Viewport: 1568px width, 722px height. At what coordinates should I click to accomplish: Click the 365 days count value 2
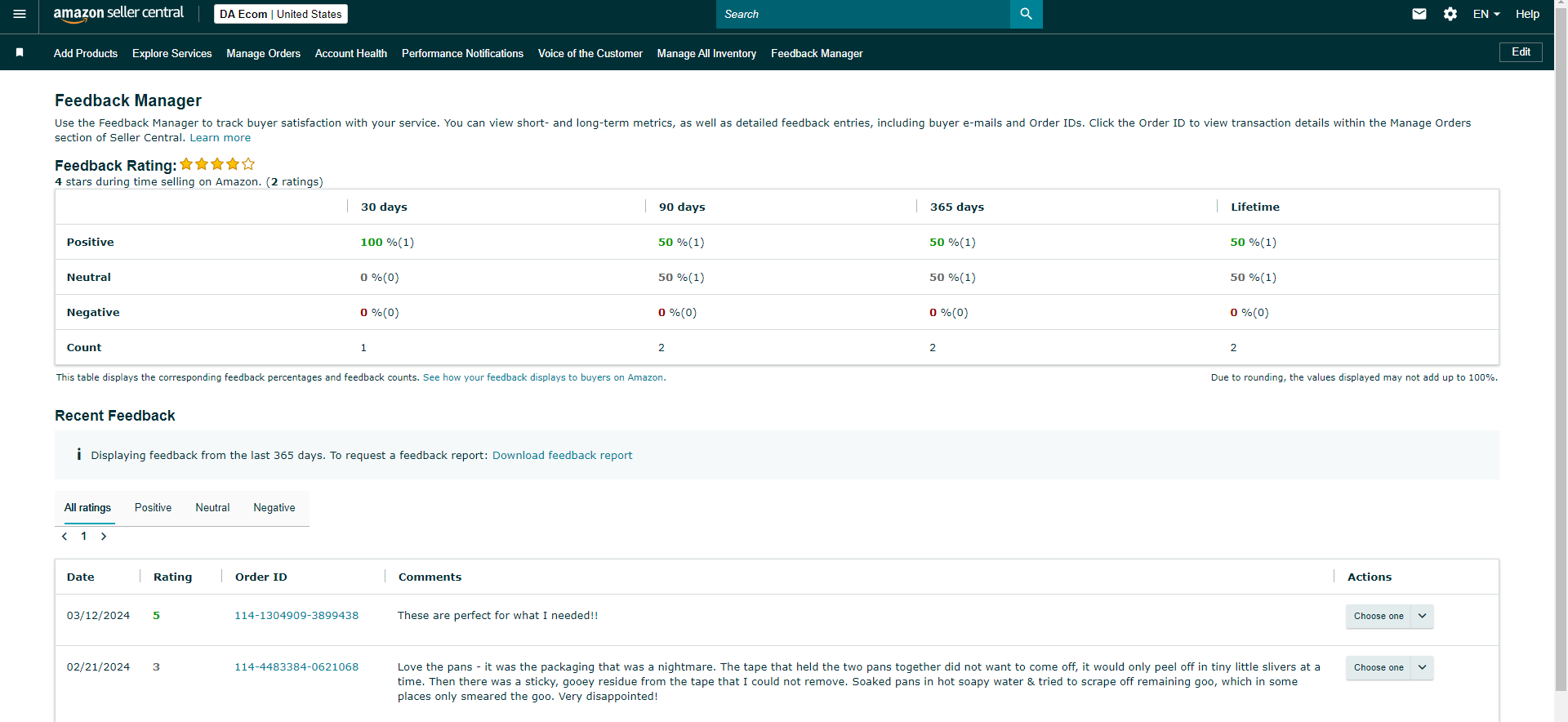tap(933, 347)
